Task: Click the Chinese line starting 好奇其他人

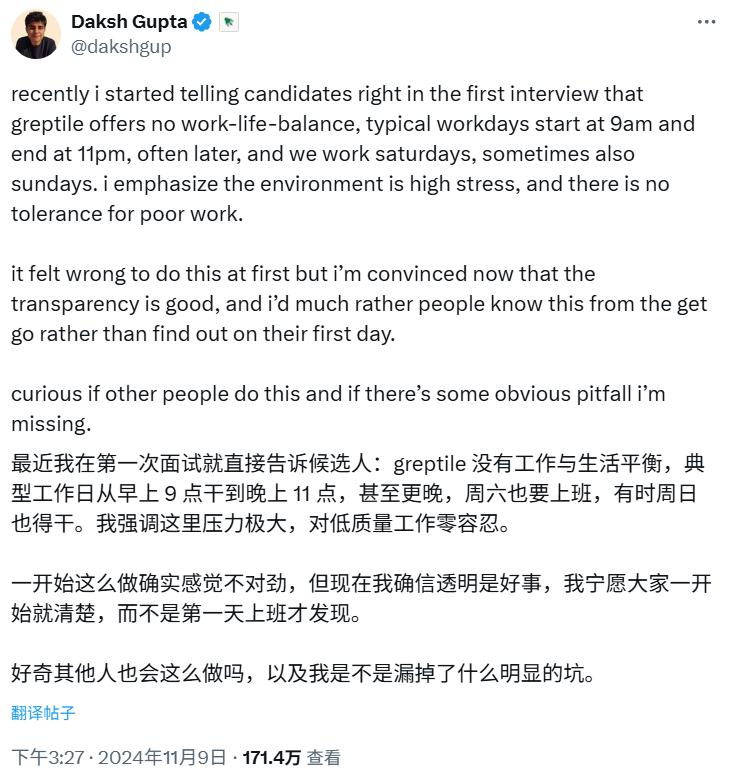Action: (x=302, y=673)
